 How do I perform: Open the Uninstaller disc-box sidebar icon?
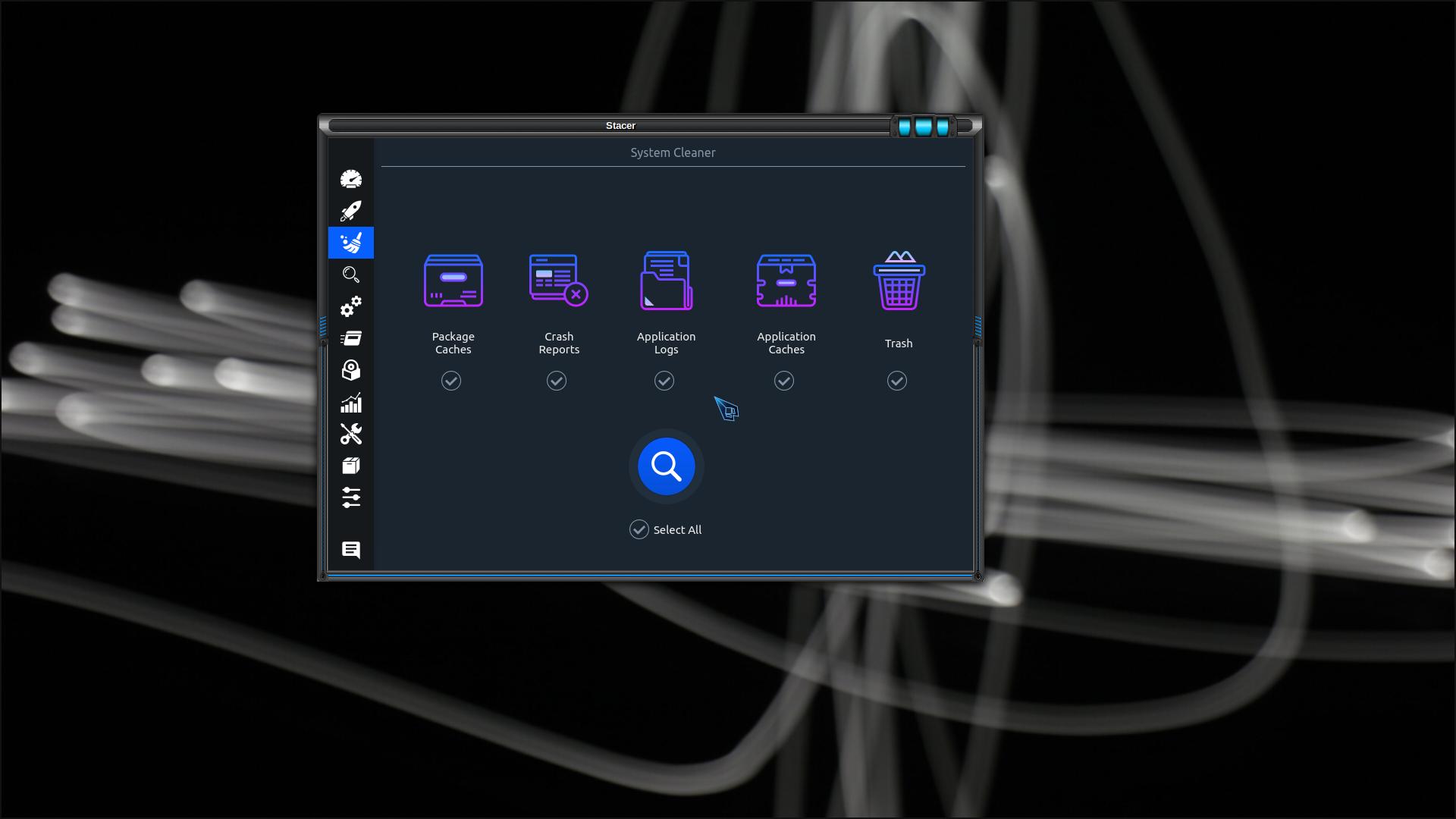350,370
